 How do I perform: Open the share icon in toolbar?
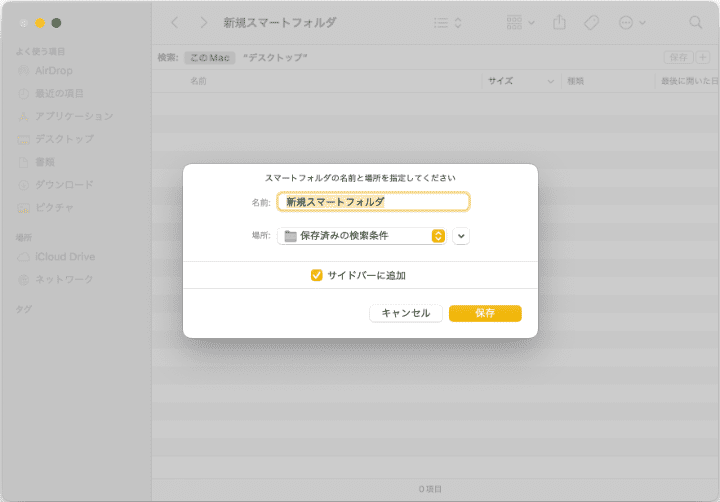point(559,22)
